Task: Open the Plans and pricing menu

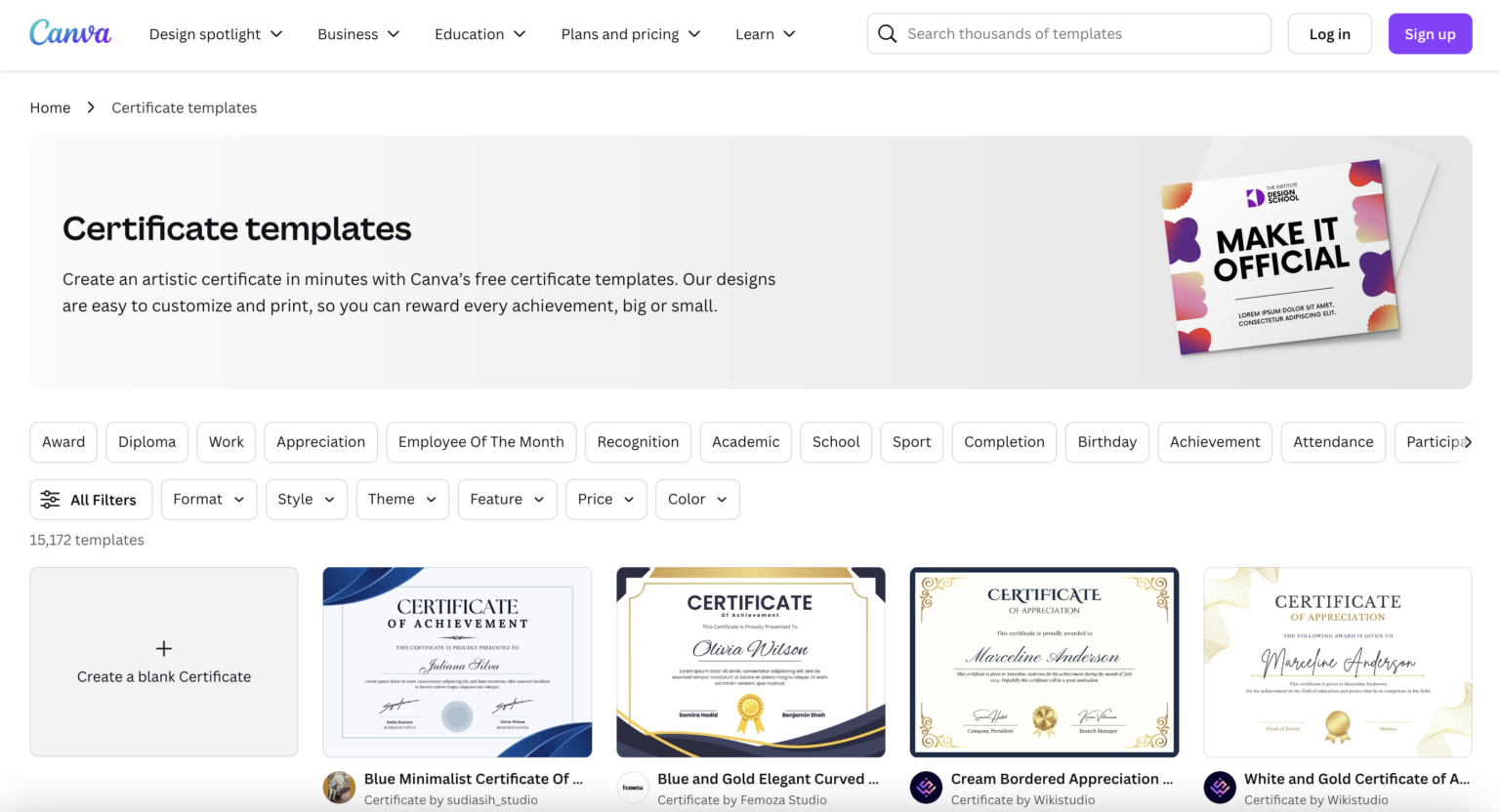Action: [630, 33]
